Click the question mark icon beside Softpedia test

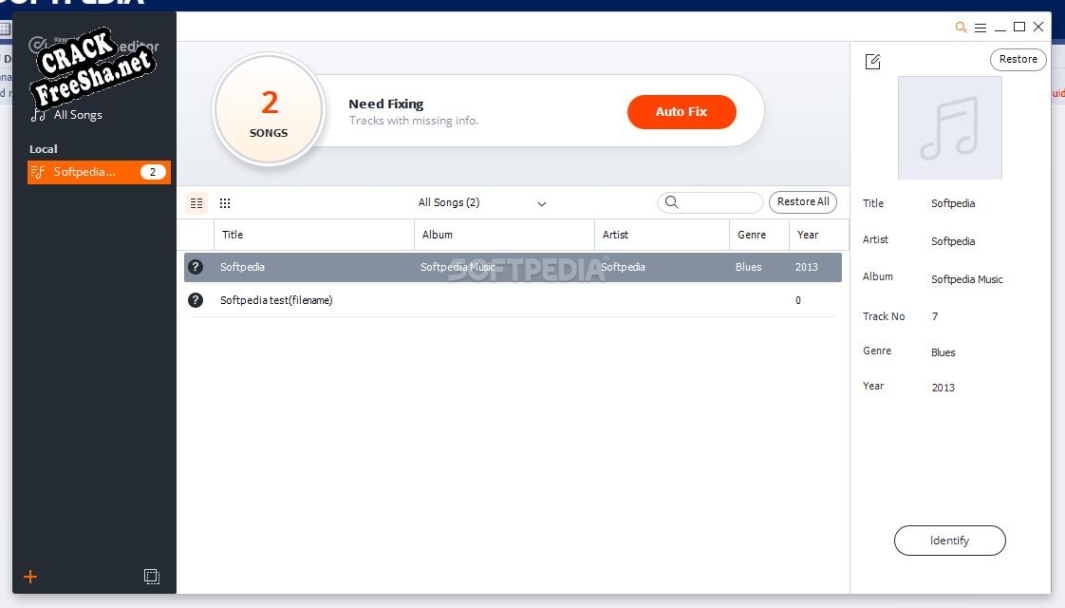[196, 300]
